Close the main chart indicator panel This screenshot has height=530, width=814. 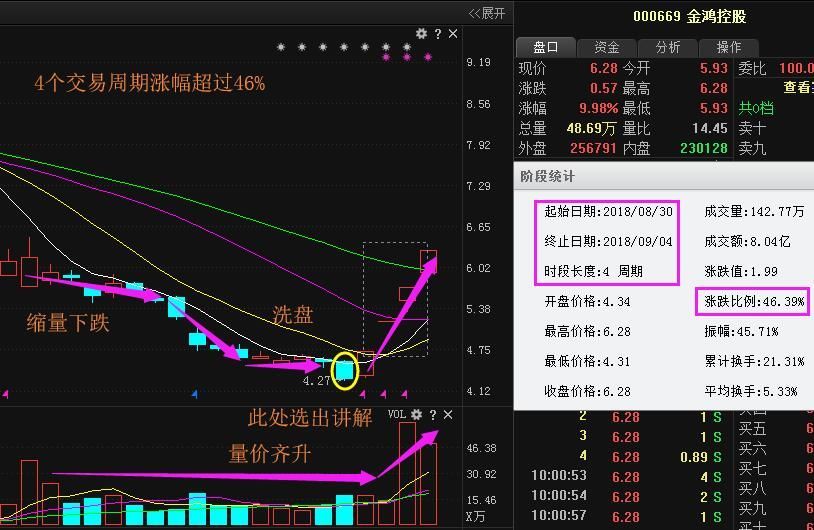[453, 34]
